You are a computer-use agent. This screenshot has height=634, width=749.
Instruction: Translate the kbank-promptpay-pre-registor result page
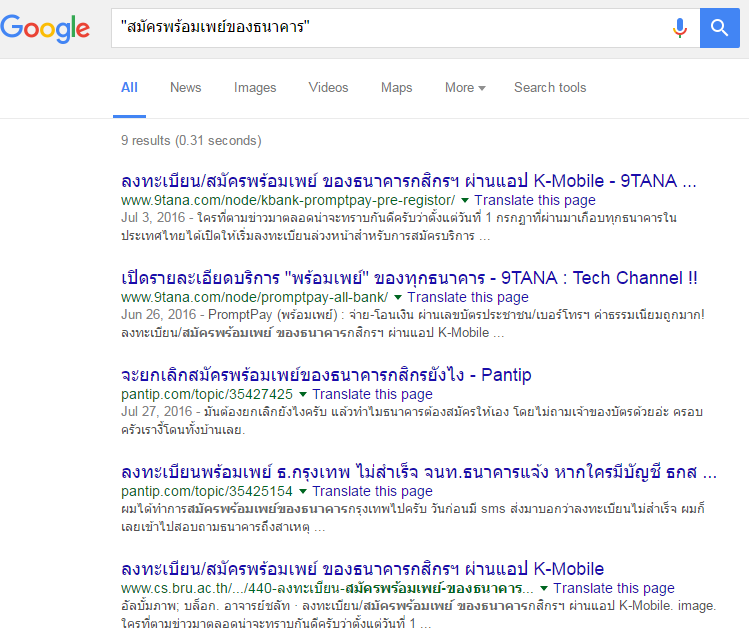pyautogui.click(x=535, y=200)
